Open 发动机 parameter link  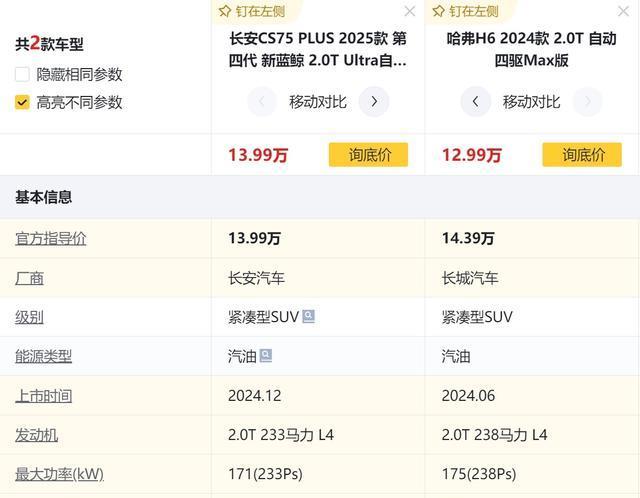(x=36, y=435)
